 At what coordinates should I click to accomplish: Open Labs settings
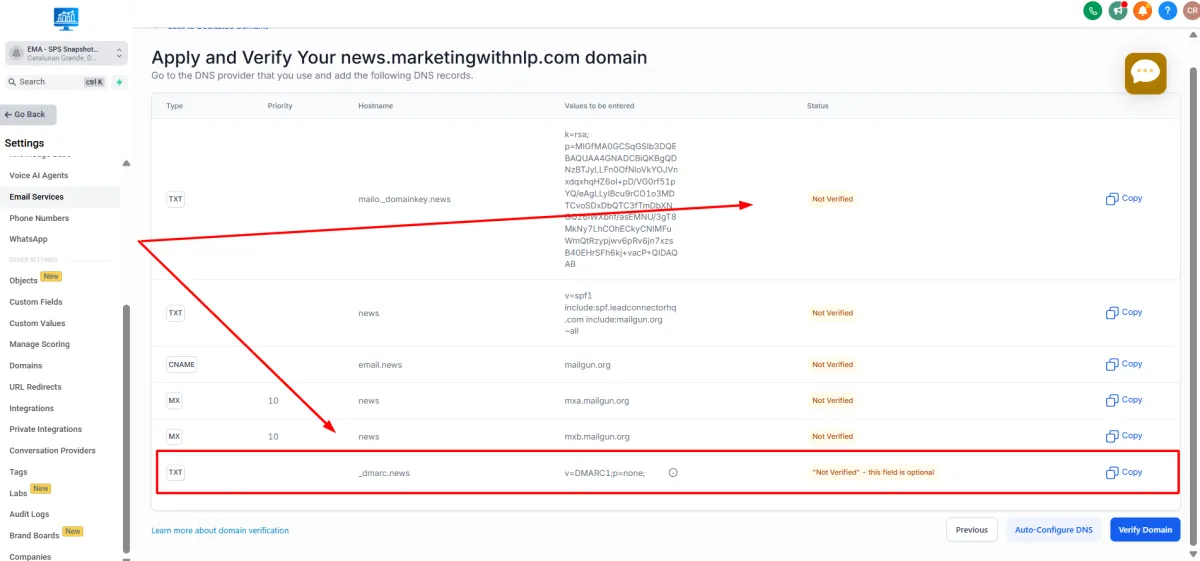click(18, 493)
